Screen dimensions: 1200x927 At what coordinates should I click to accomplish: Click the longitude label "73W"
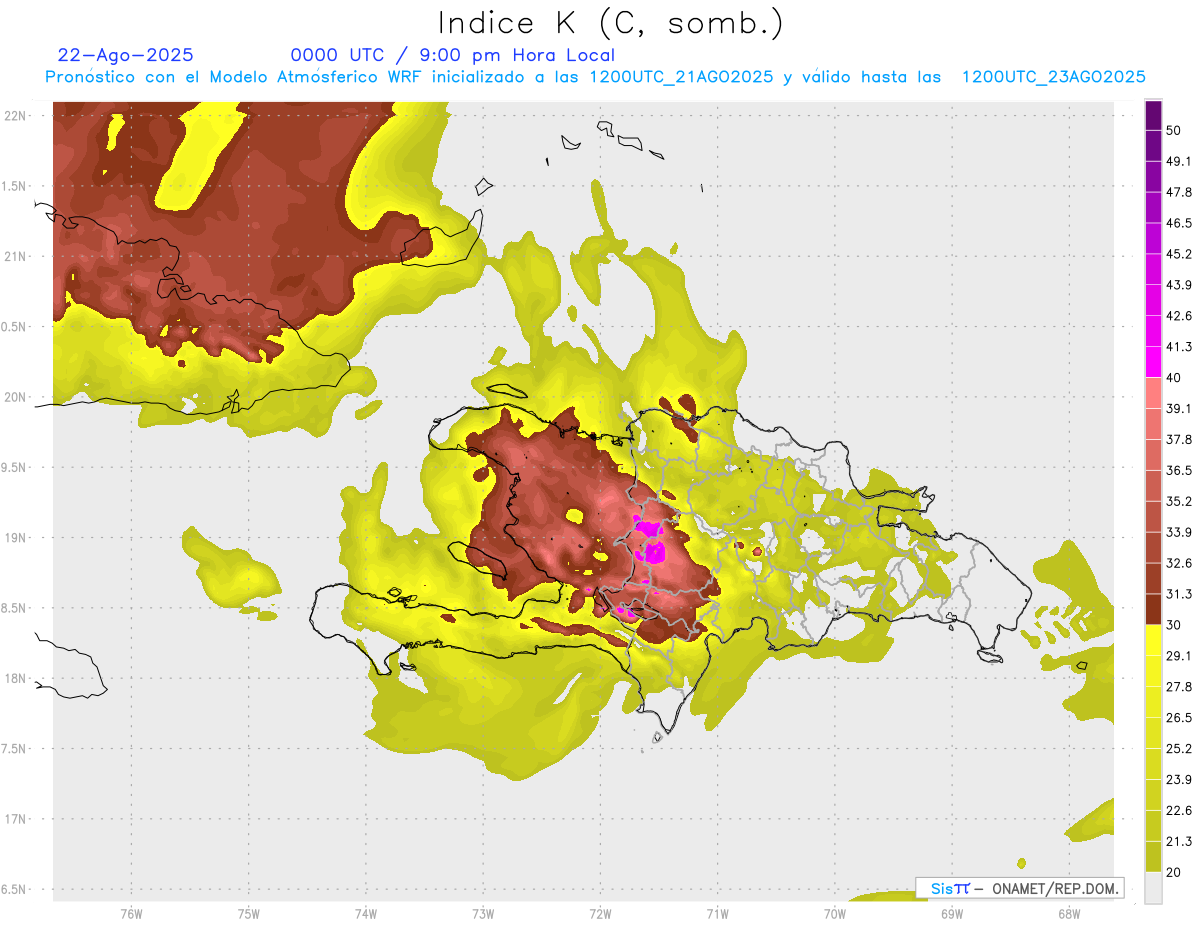pos(483,914)
